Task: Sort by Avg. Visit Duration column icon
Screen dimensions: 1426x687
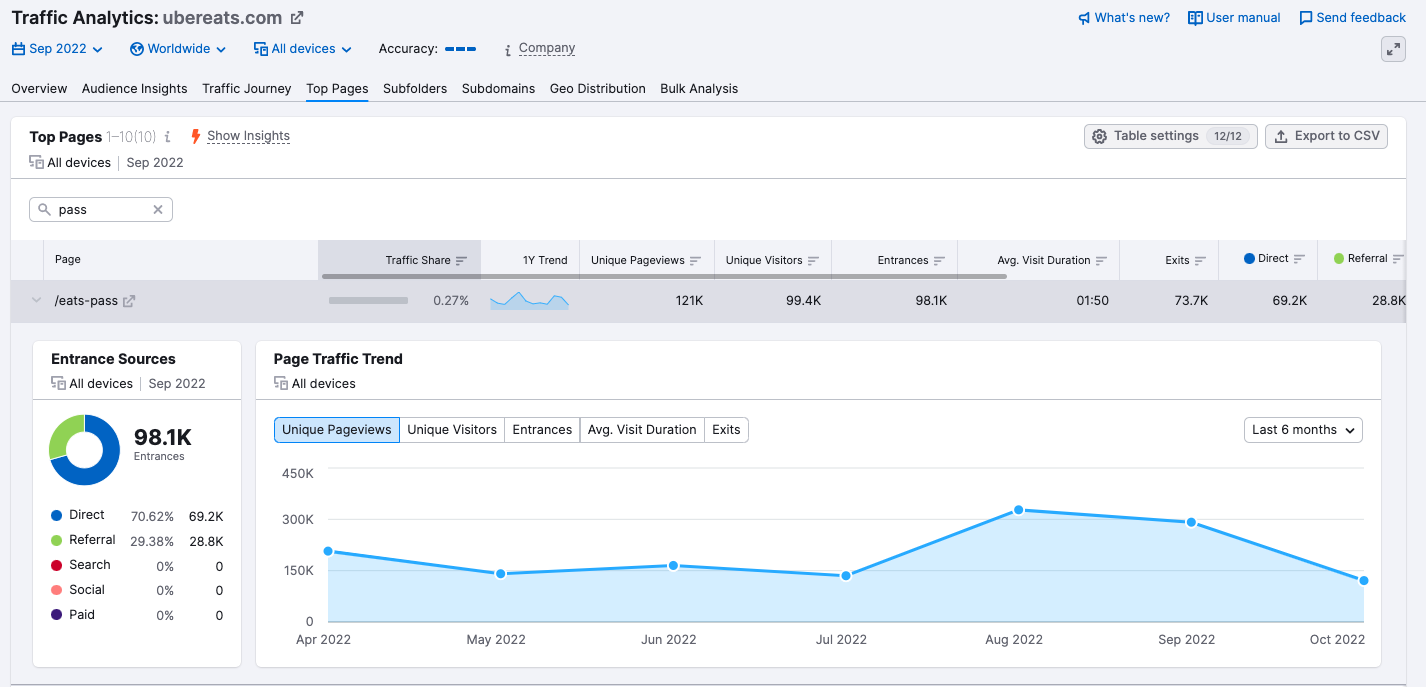Action: [1102, 261]
